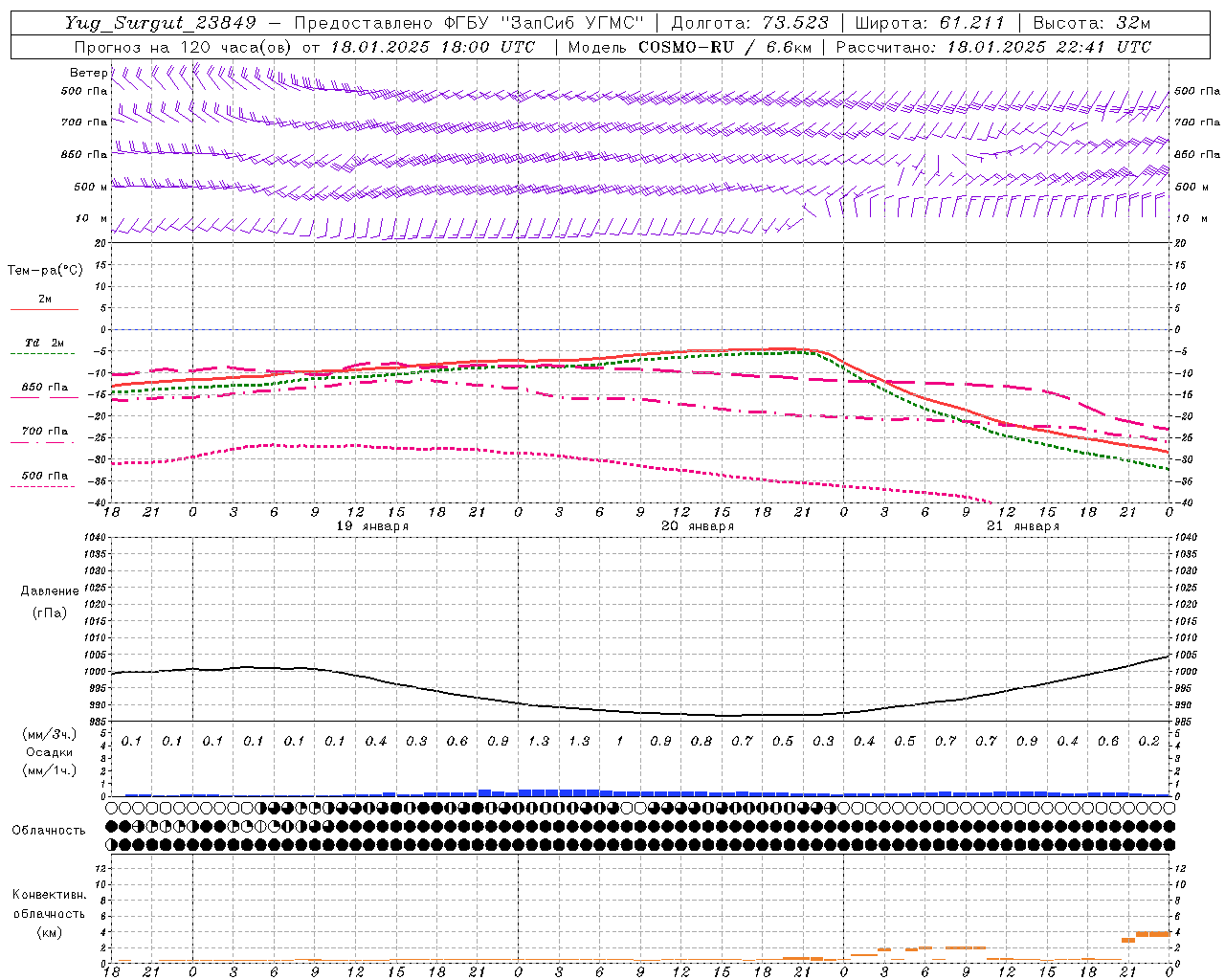Click the Давление pressure panel label
This screenshot has height=980, width=1225.
click(50, 591)
